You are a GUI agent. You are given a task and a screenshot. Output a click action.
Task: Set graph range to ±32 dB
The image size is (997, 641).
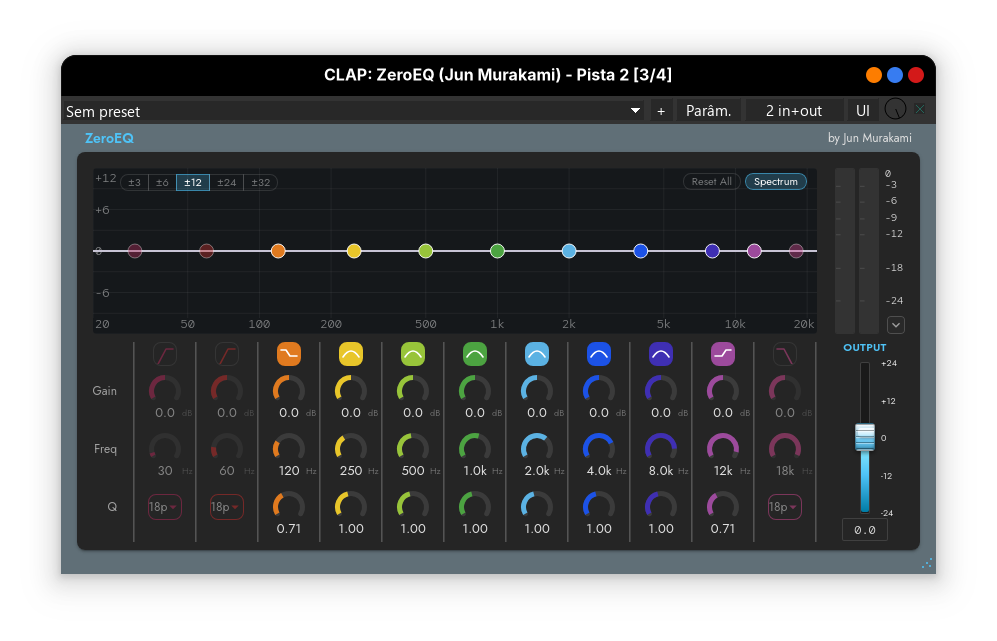tap(261, 183)
